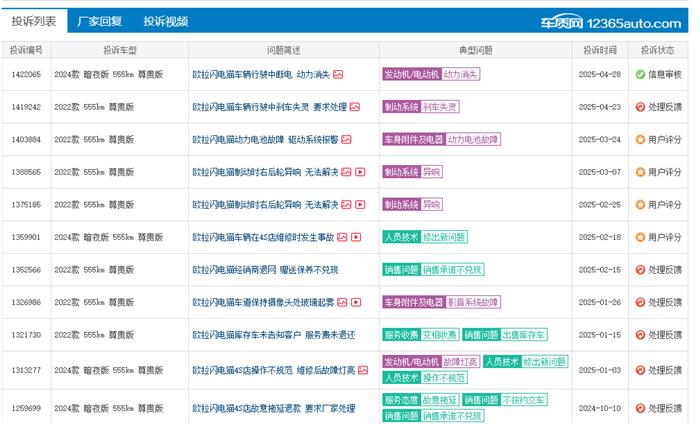Click 用户评分 status icon, 2025-02-25 row
700x424 pixels.
click(640, 205)
